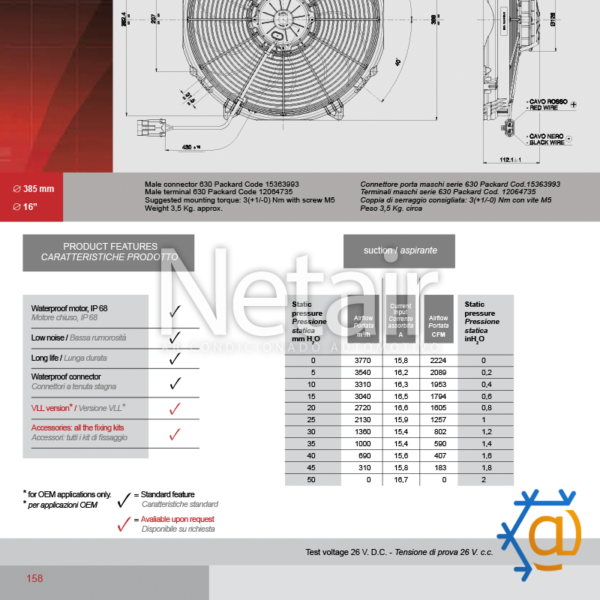
Task: Click the Black Wire label in side drawing
Action: [549, 139]
